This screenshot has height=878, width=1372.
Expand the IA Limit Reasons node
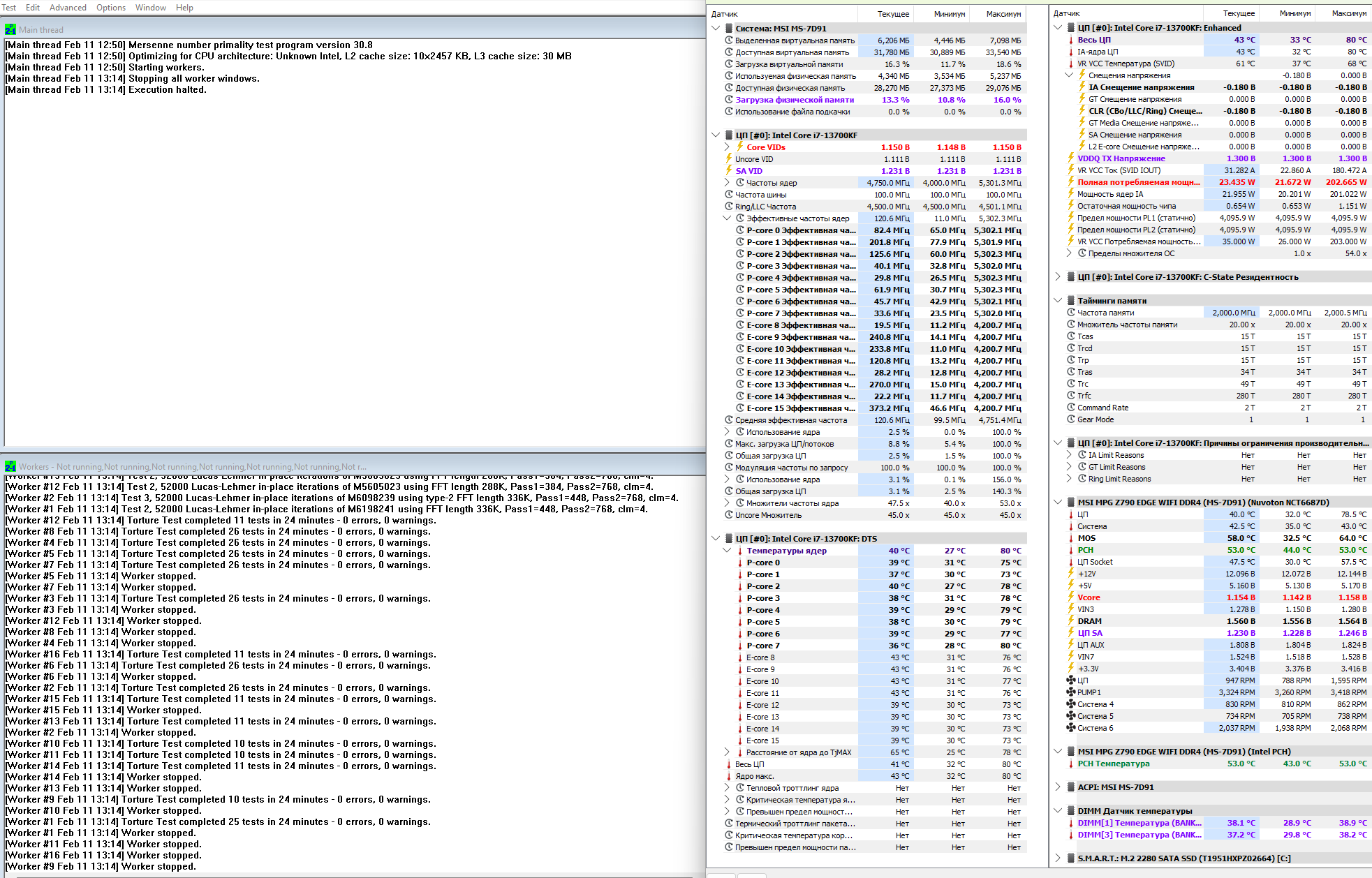1069,455
